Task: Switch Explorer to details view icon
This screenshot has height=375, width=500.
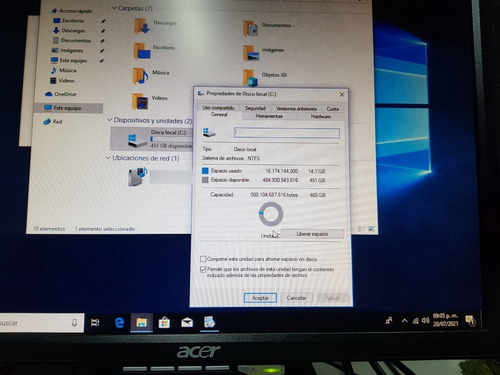Action: (x=362, y=228)
